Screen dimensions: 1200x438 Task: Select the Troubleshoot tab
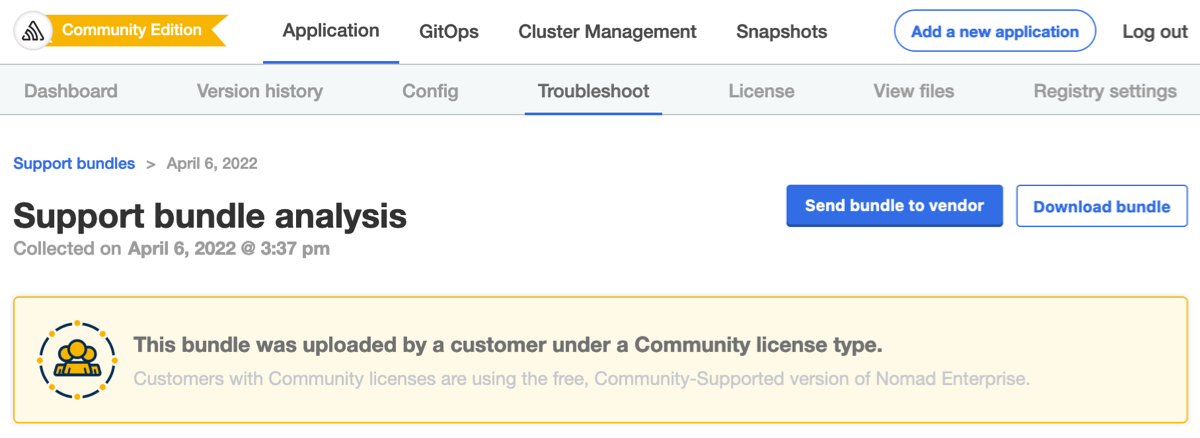tap(593, 91)
